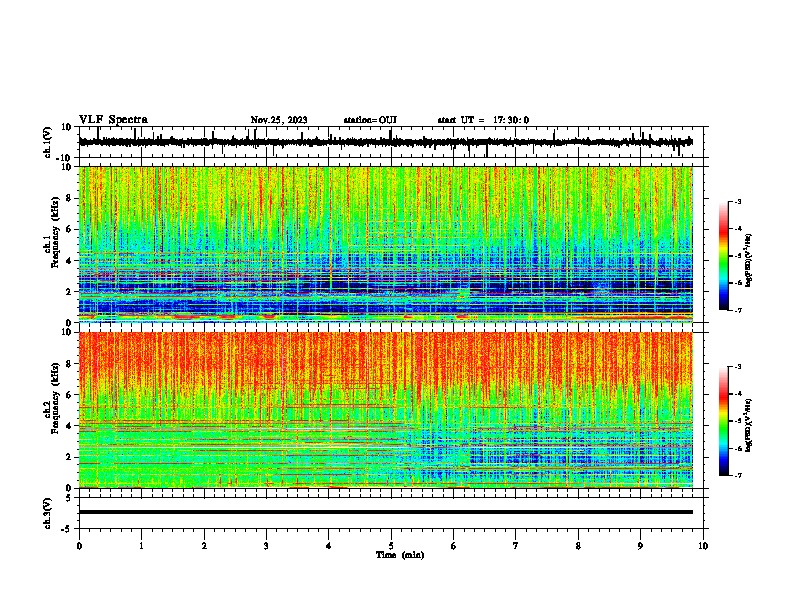
Task: Click the "-5" tick on ch.3(V) axis
Action: click(68, 529)
